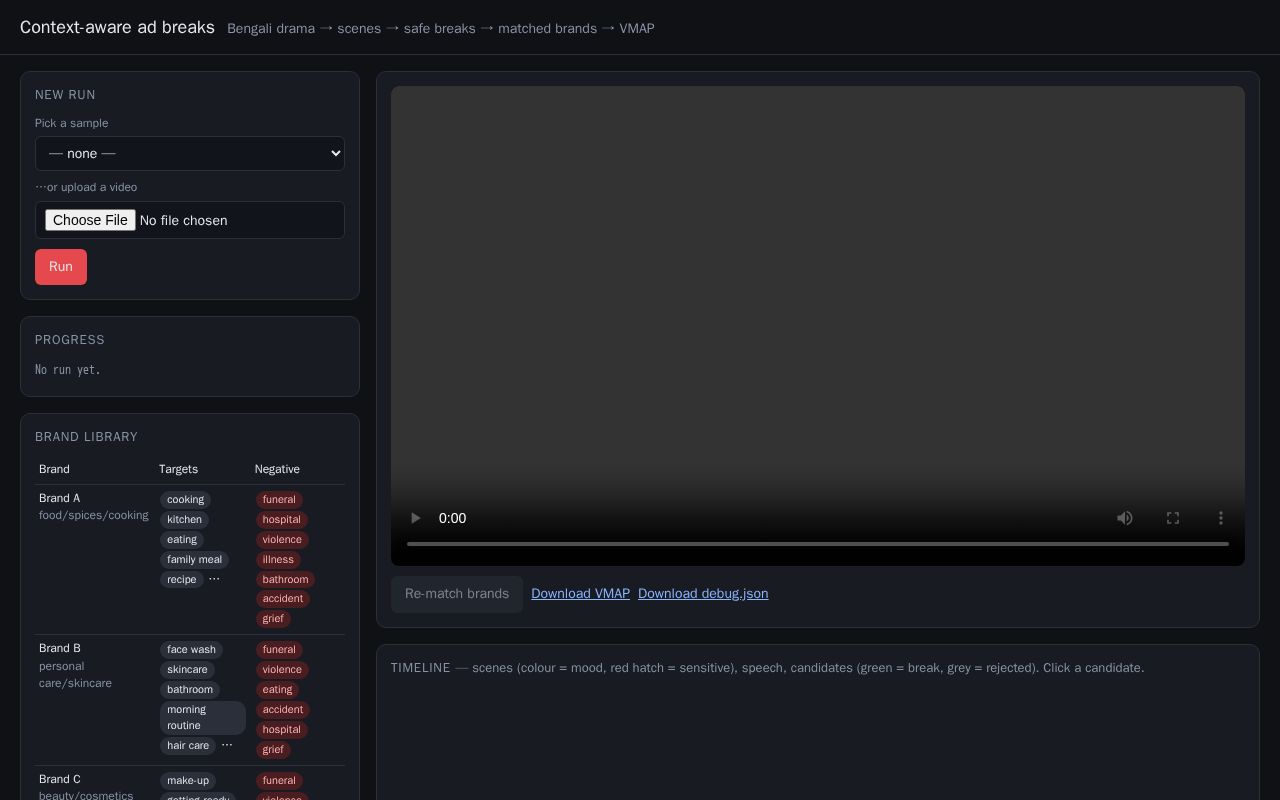Click the Re-match brands button

click(457, 594)
